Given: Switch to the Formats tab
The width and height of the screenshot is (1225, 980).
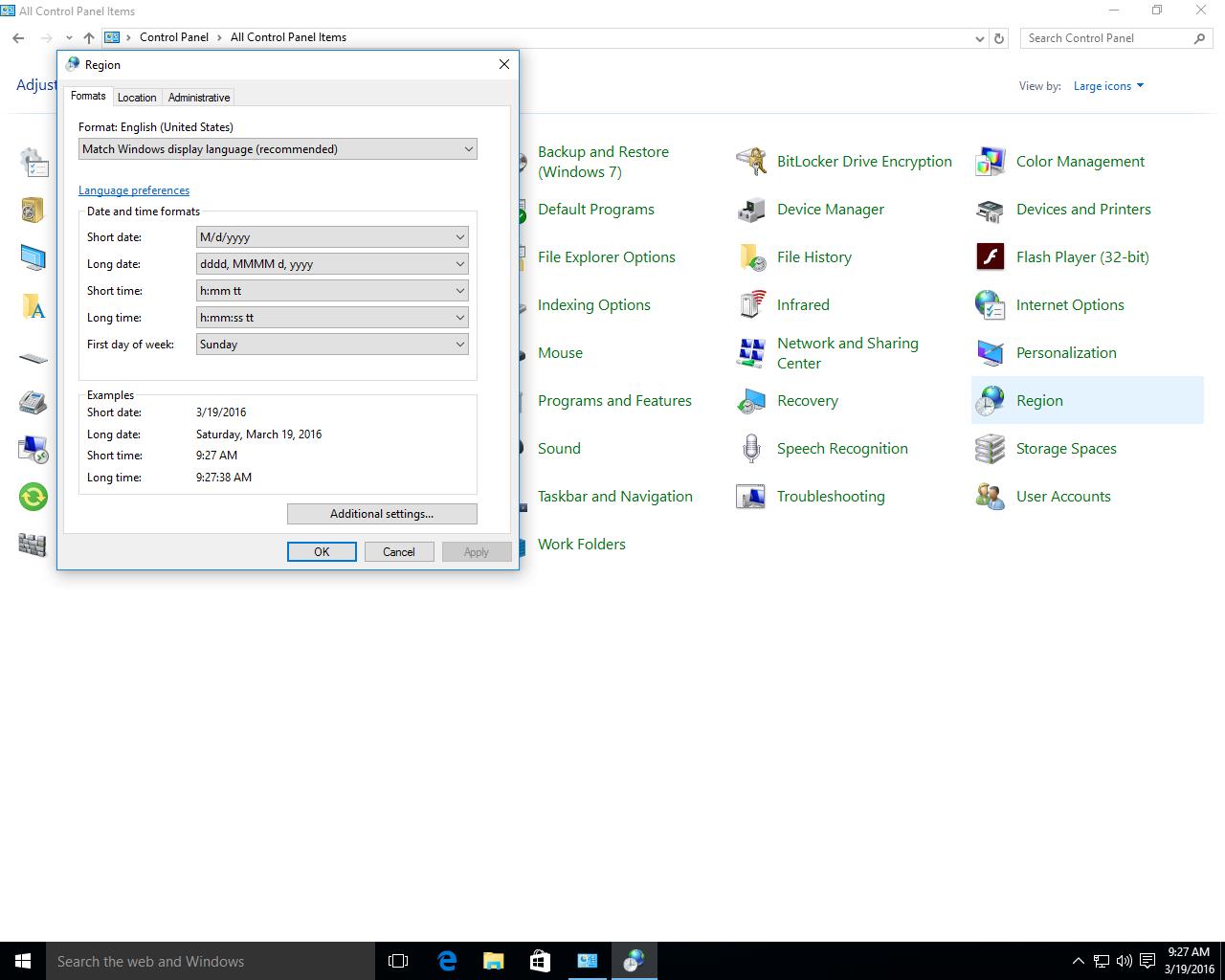Looking at the screenshot, I should [x=88, y=96].
